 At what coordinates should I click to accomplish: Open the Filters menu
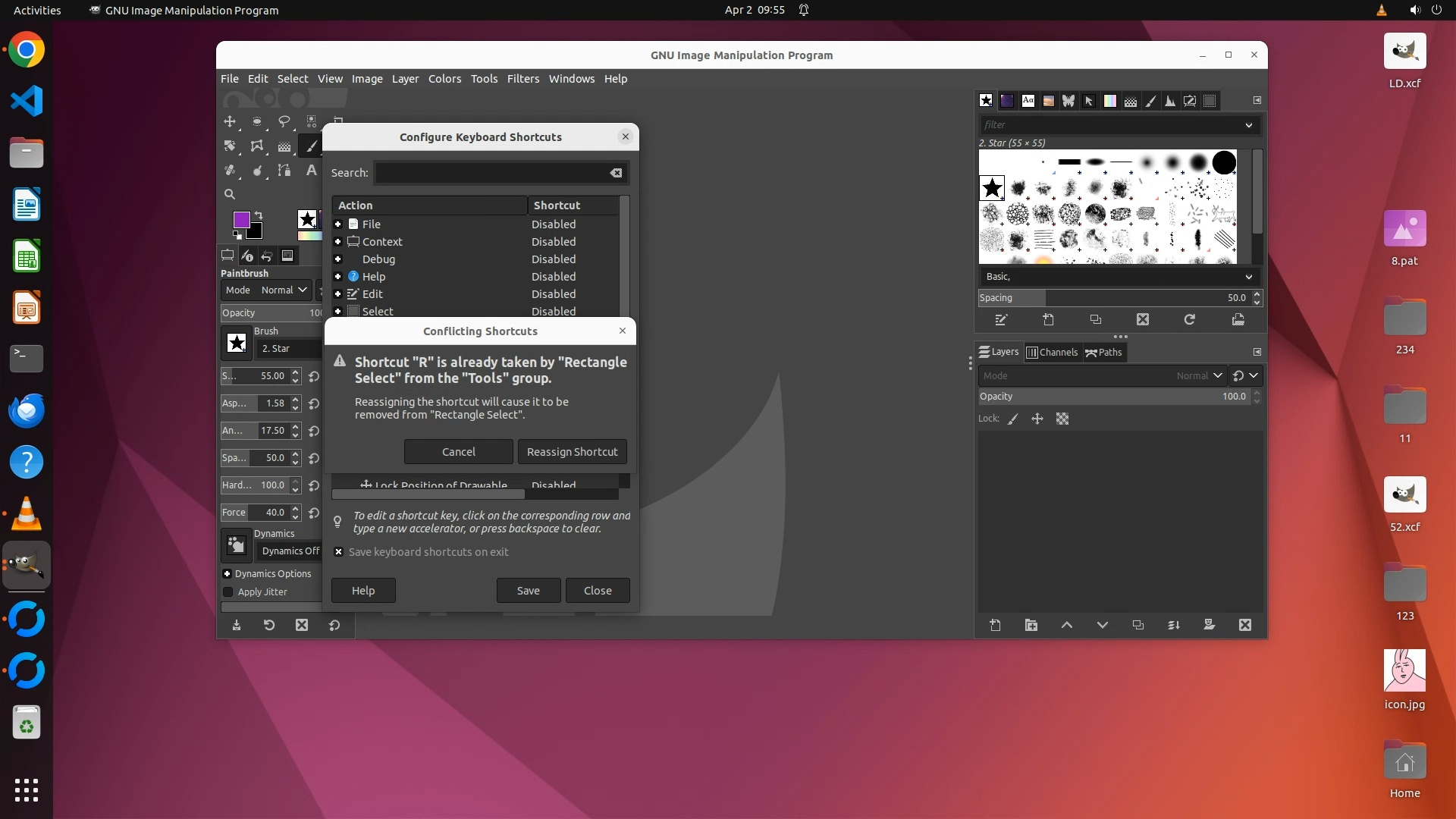(x=522, y=79)
